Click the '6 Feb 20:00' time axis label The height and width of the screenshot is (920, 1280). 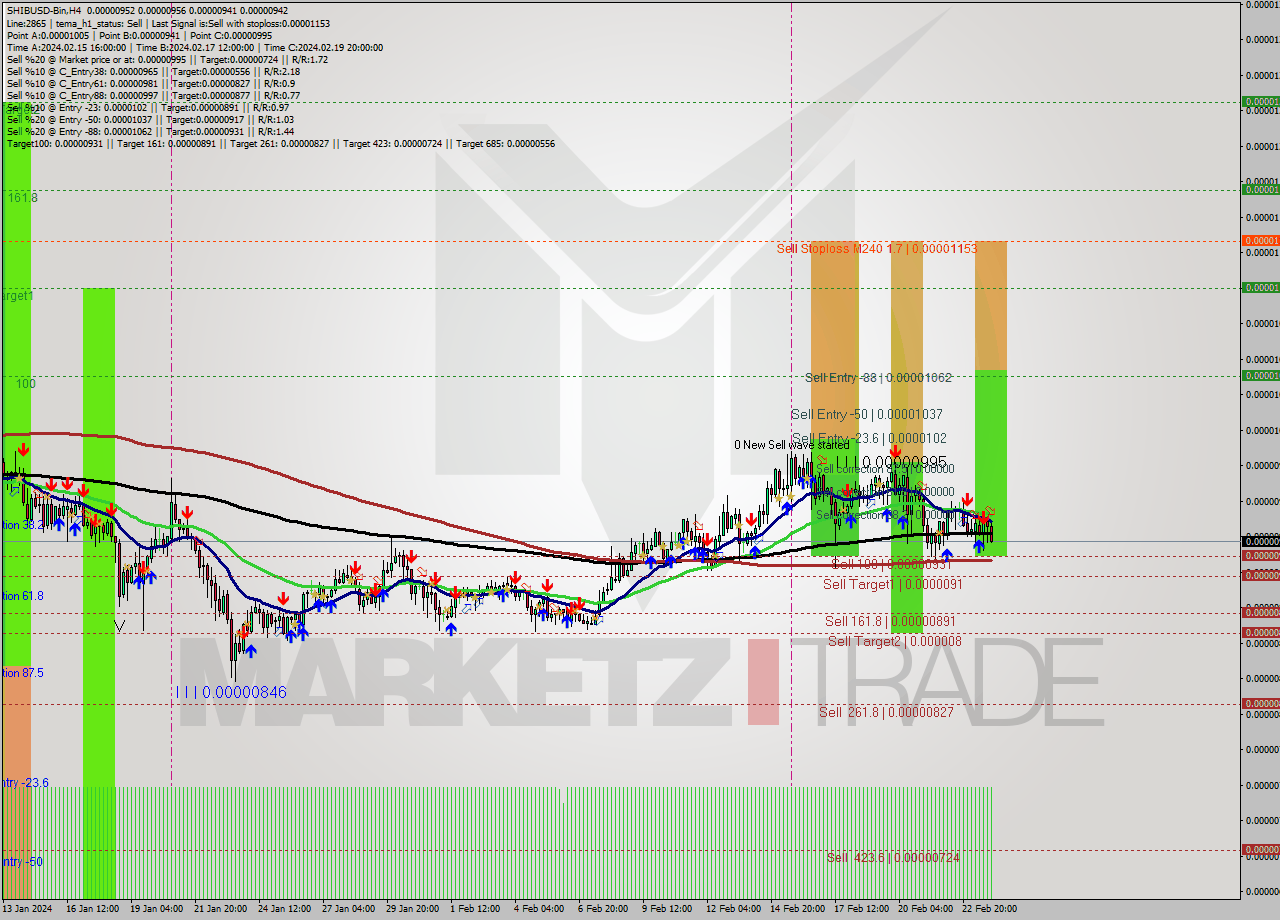click(x=603, y=909)
